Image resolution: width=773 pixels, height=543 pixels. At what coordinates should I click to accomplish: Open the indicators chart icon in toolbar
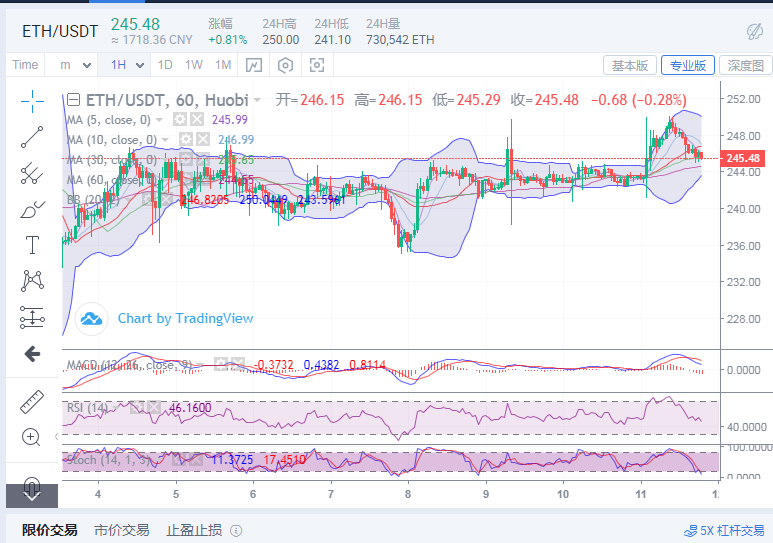click(254, 65)
